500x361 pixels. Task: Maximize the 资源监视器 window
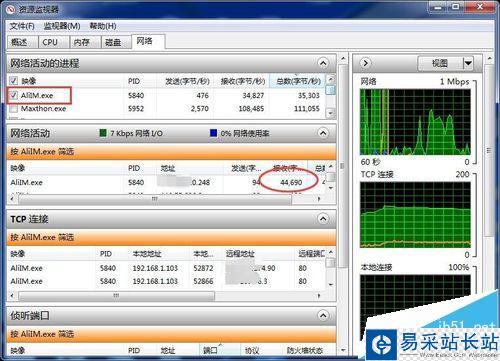click(457, 7)
